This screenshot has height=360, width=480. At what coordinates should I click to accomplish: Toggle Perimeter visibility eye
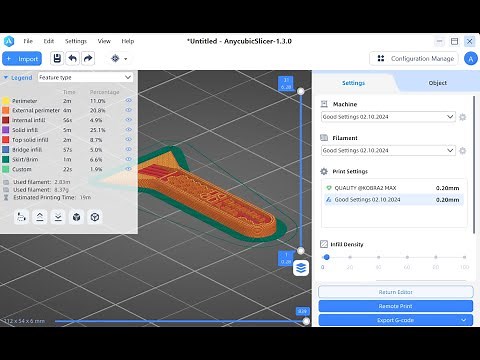click(x=129, y=100)
